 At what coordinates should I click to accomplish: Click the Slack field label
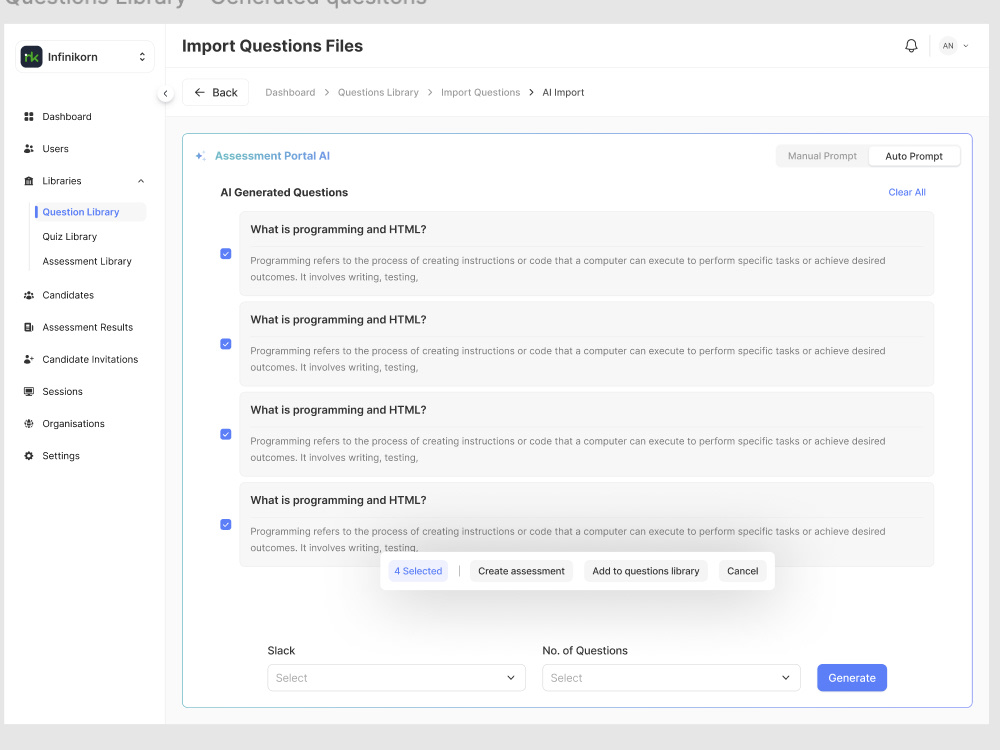(281, 651)
